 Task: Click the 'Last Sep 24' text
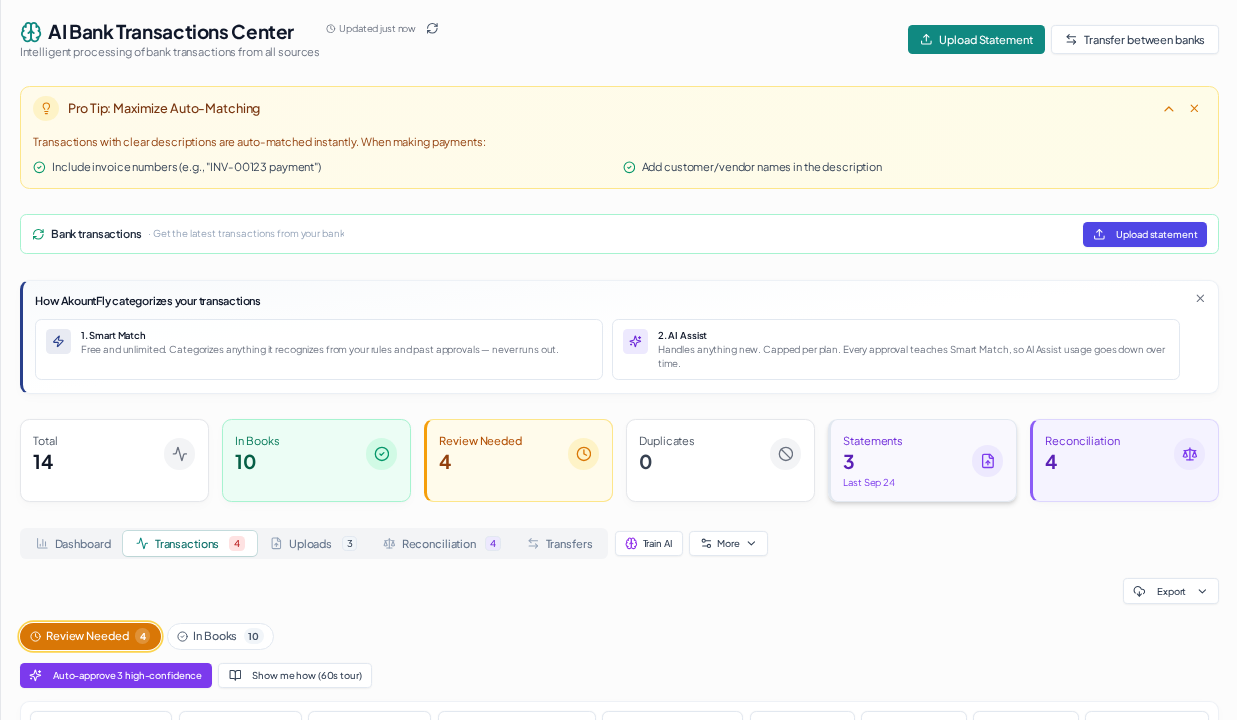869,483
